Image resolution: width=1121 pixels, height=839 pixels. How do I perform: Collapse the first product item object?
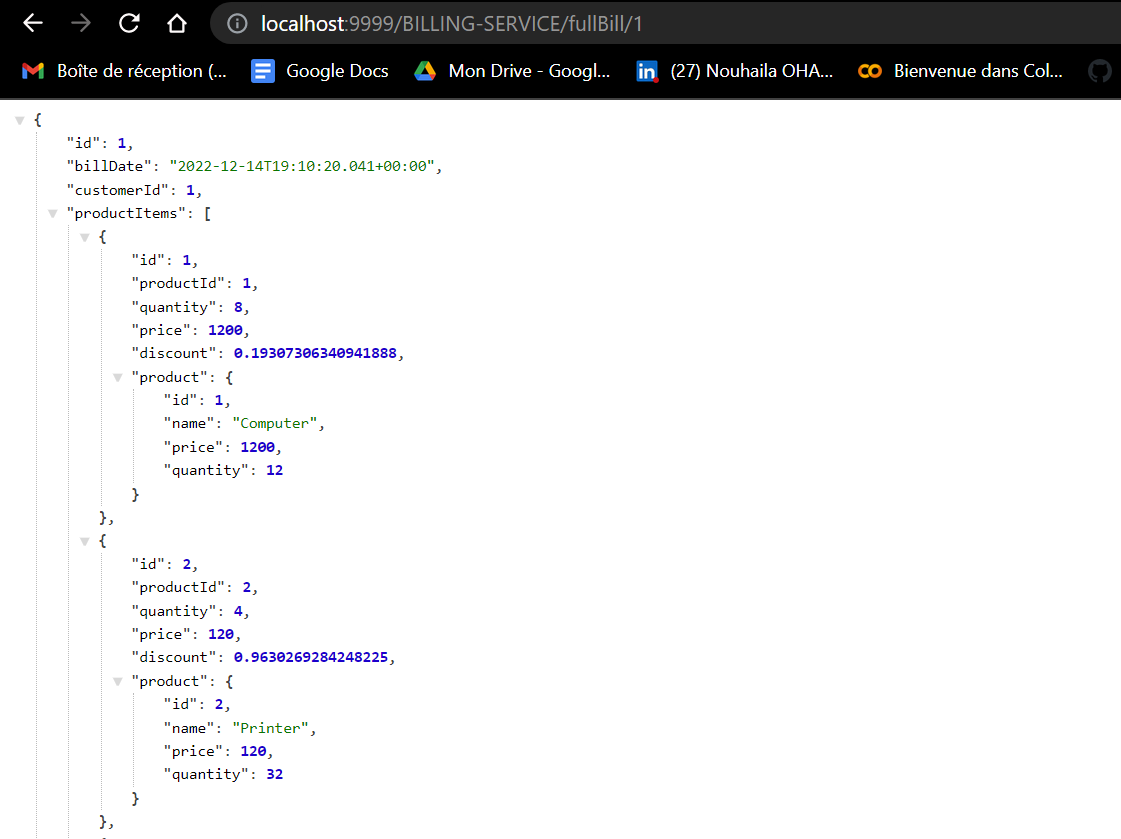click(x=85, y=237)
